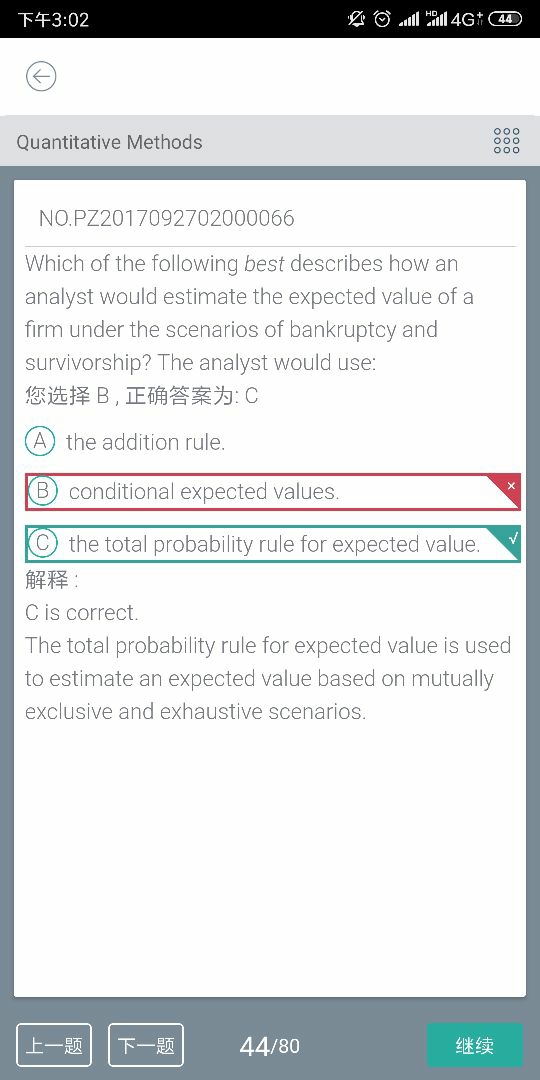Viewport: 540px width, 1080px height.
Task: Go to previous question 上一题
Action: coord(54,1045)
